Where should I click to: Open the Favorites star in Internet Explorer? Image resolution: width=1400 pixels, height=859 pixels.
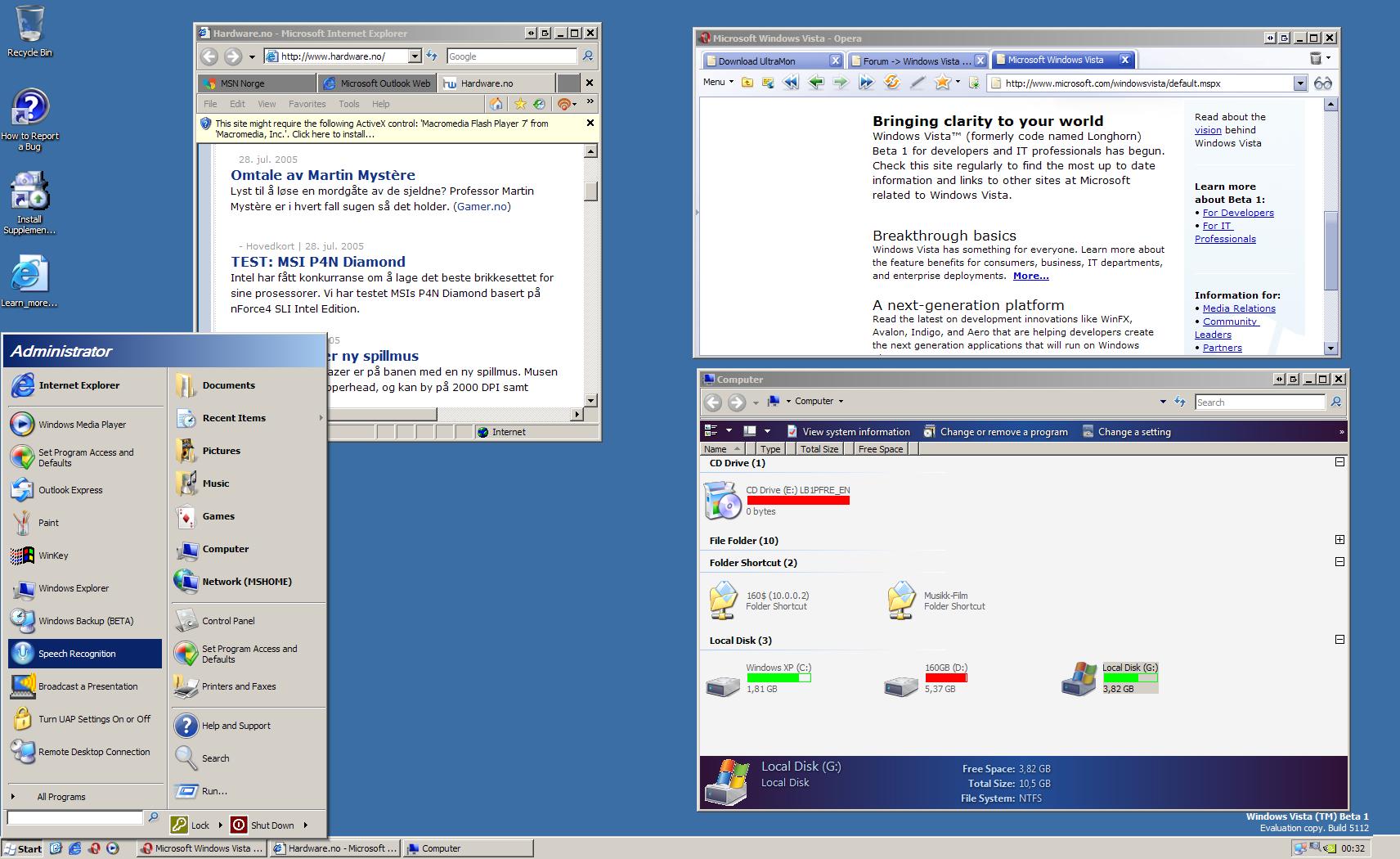click(x=519, y=104)
